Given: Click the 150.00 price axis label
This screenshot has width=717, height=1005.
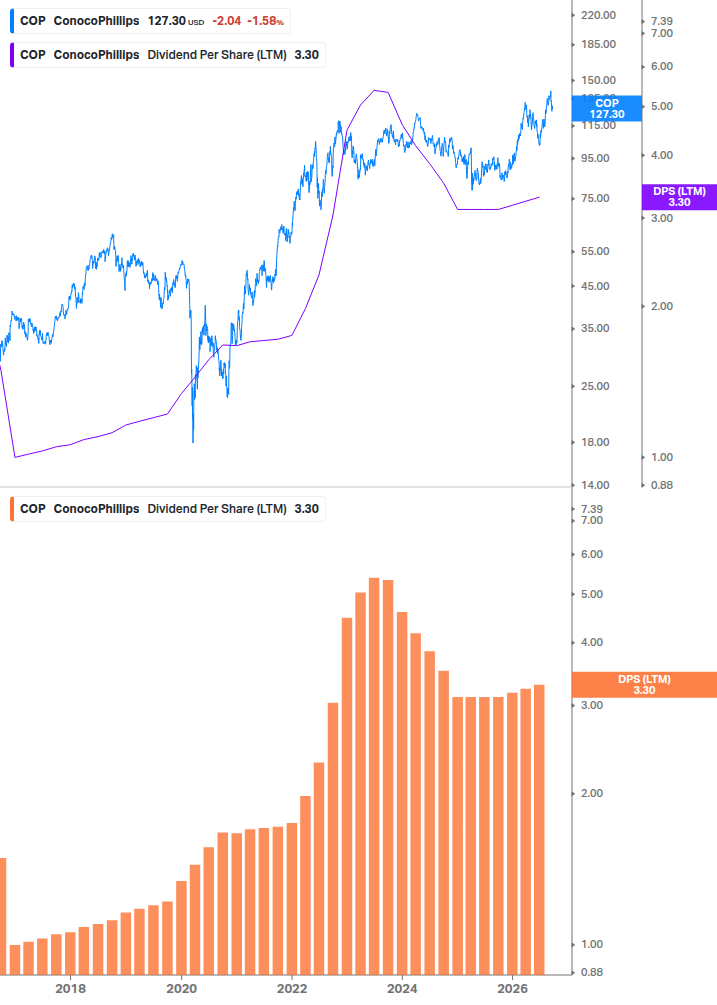Looking at the screenshot, I should coord(598,80).
